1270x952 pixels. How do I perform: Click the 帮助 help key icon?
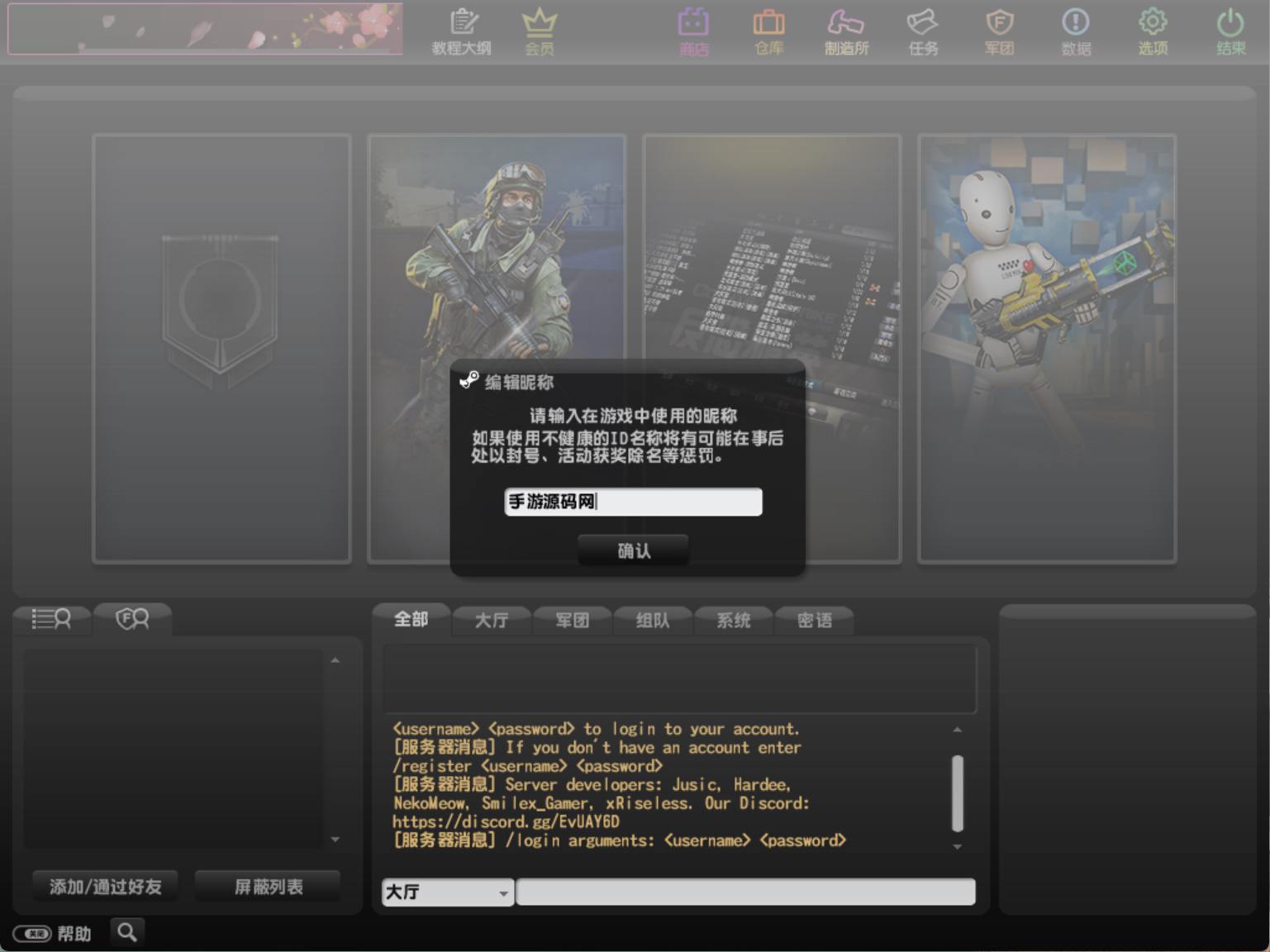tap(32, 934)
